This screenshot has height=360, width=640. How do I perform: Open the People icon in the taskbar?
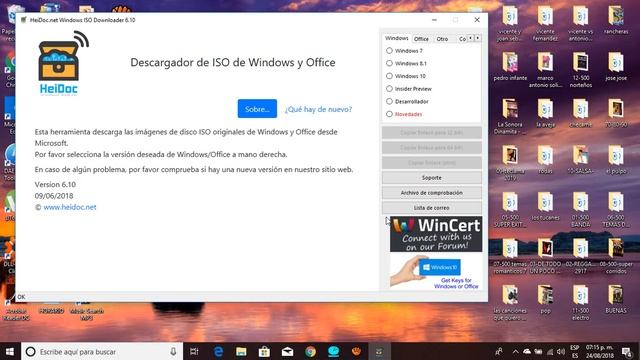click(x=499, y=351)
